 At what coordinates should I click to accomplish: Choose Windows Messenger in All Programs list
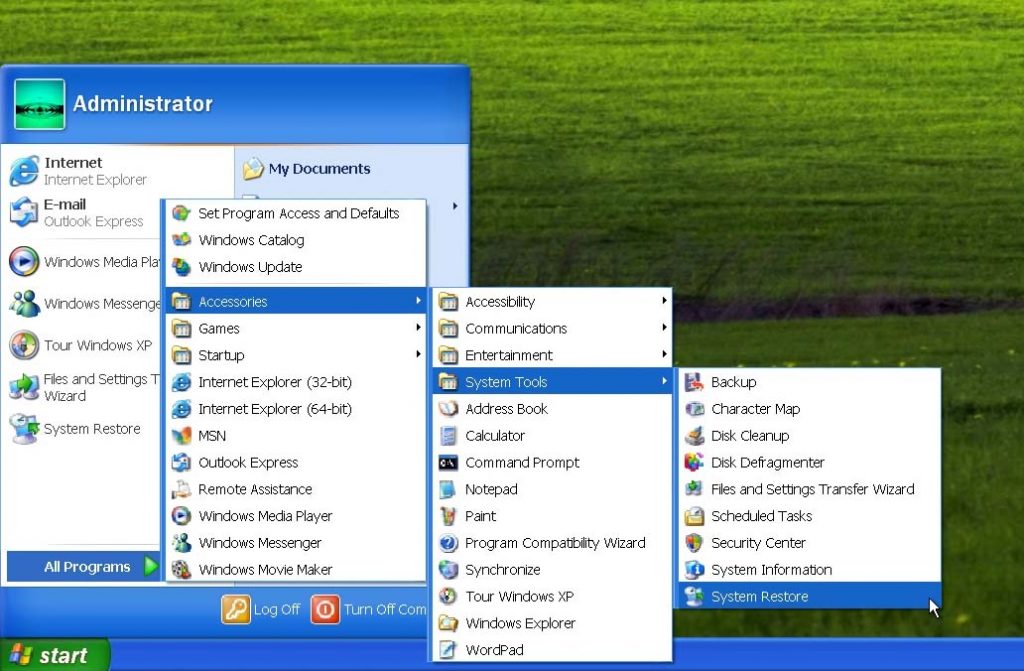click(296, 542)
